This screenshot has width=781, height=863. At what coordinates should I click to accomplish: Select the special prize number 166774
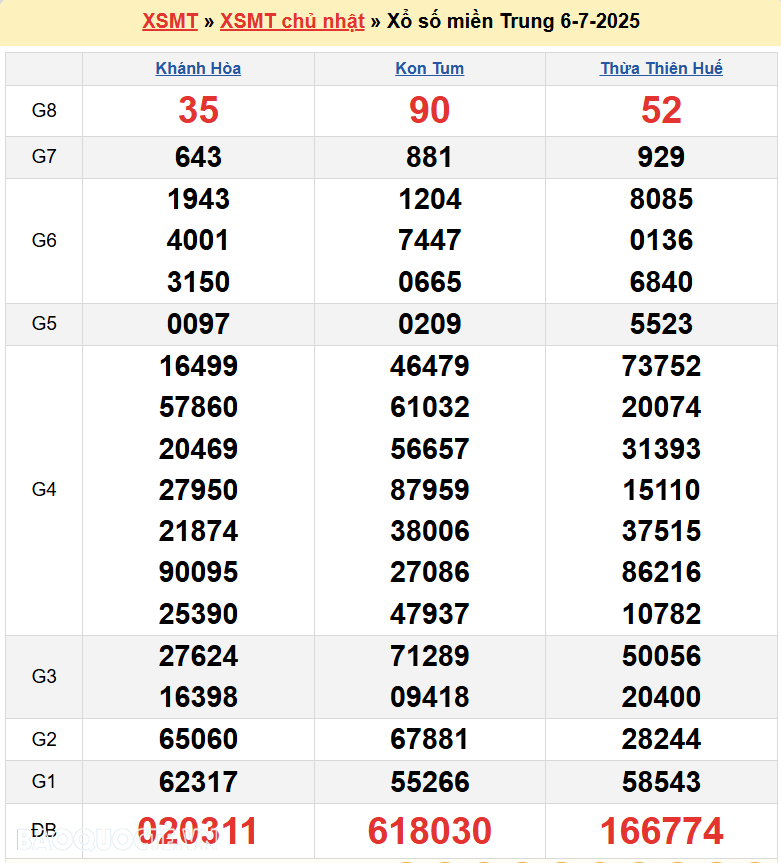click(661, 831)
